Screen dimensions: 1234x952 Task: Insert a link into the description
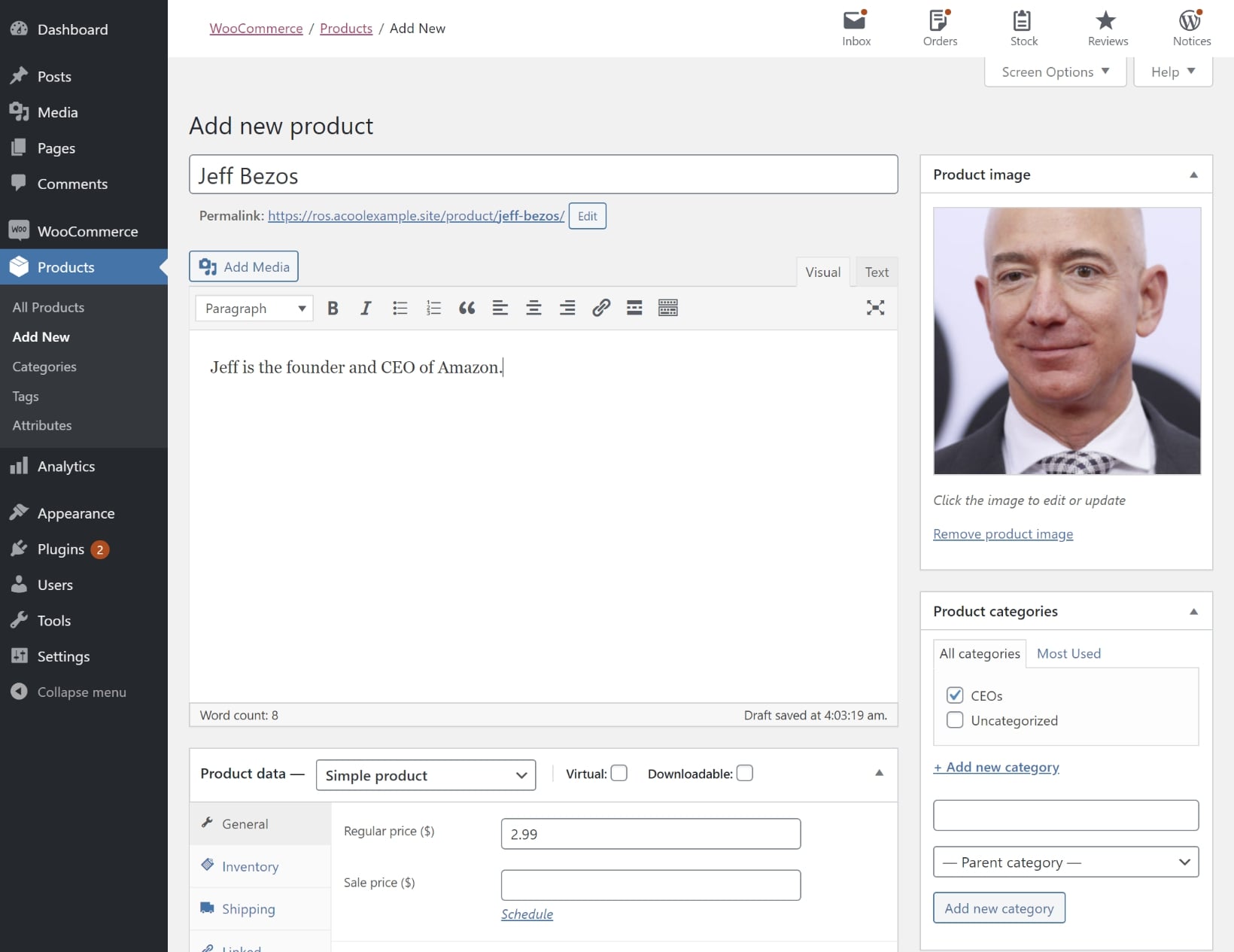[600, 308]
